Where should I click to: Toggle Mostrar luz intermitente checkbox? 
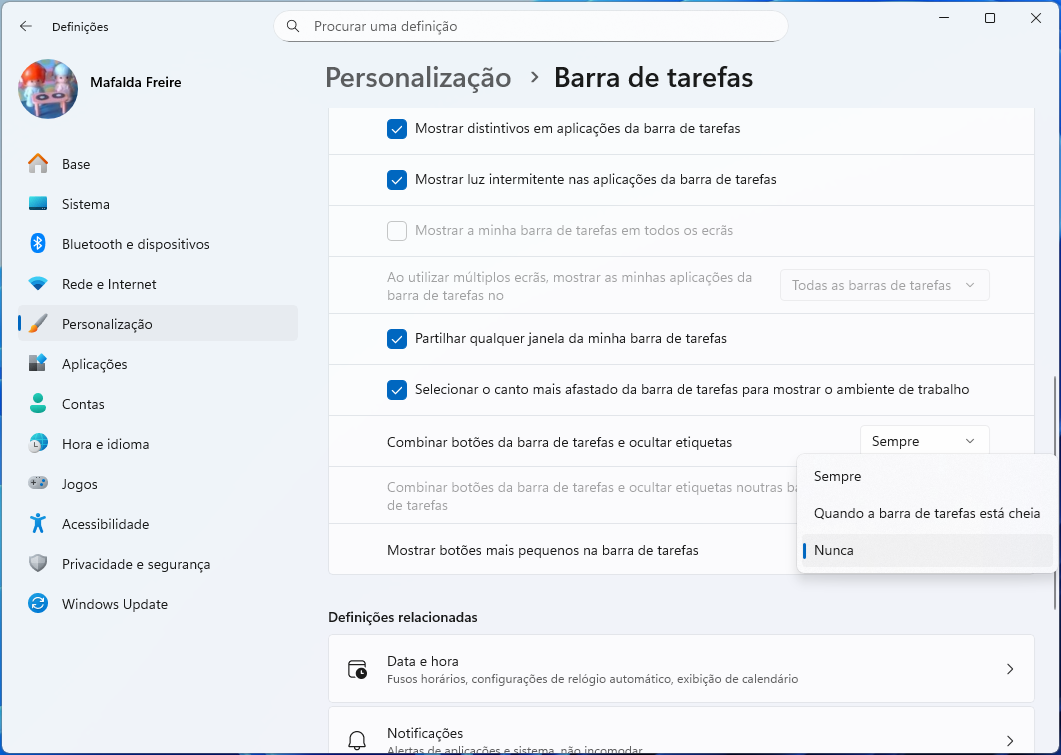(x=397, y=180)
